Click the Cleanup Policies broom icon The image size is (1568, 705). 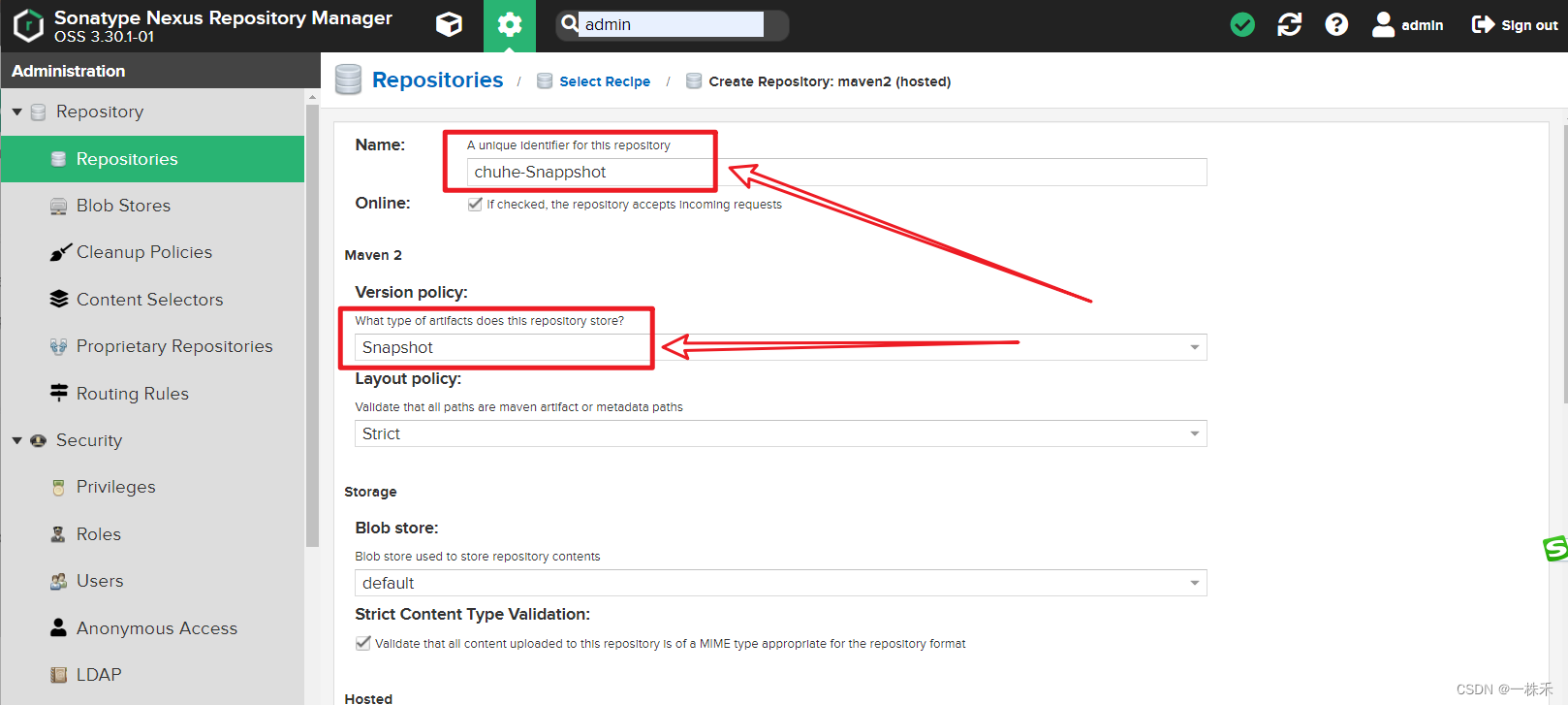pyautogui.click(x=60, y=252)
